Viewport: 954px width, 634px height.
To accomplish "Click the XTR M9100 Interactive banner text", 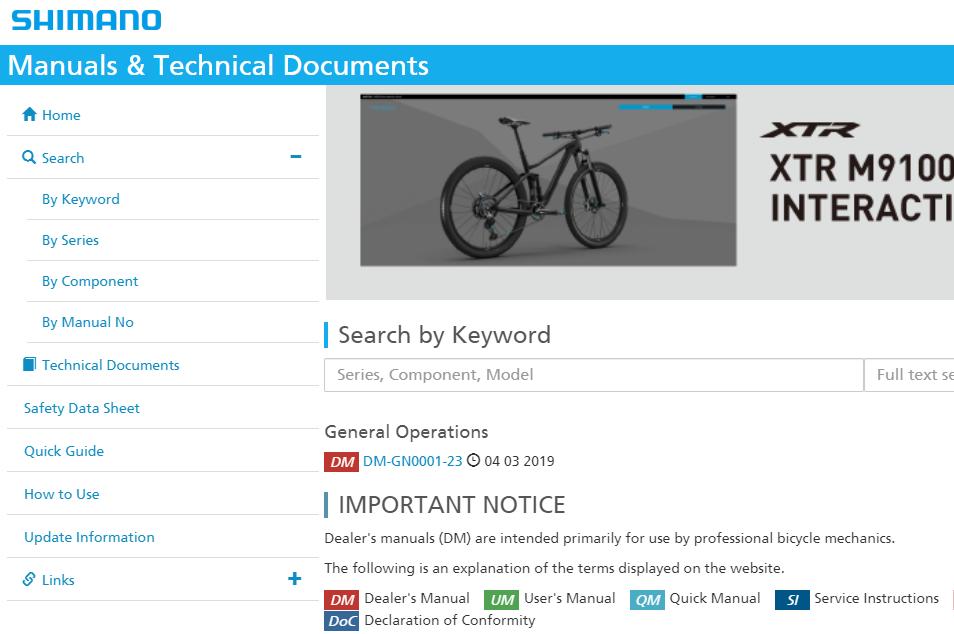I will pyautogui.click(x=861, y=187).
